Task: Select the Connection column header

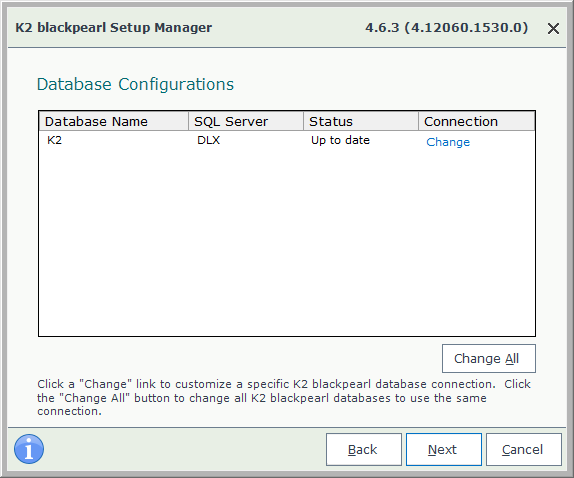Action: tap(476, 121)
